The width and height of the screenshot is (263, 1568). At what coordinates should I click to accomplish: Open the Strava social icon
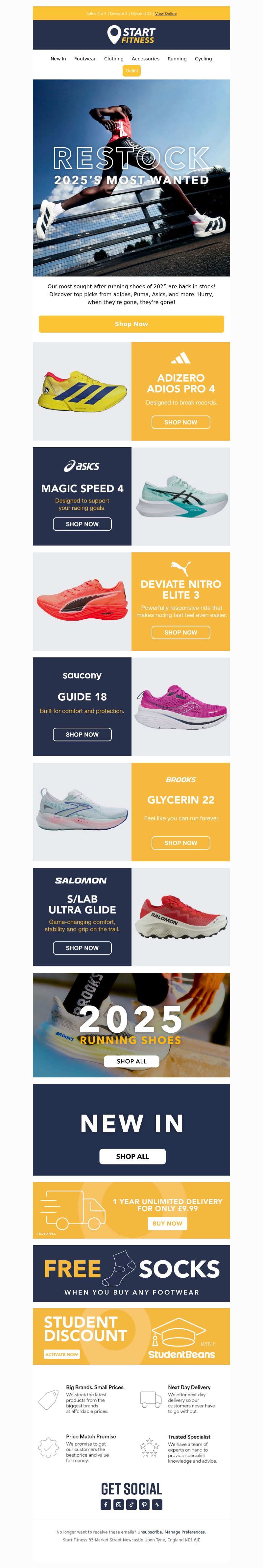pos(157,1504)
